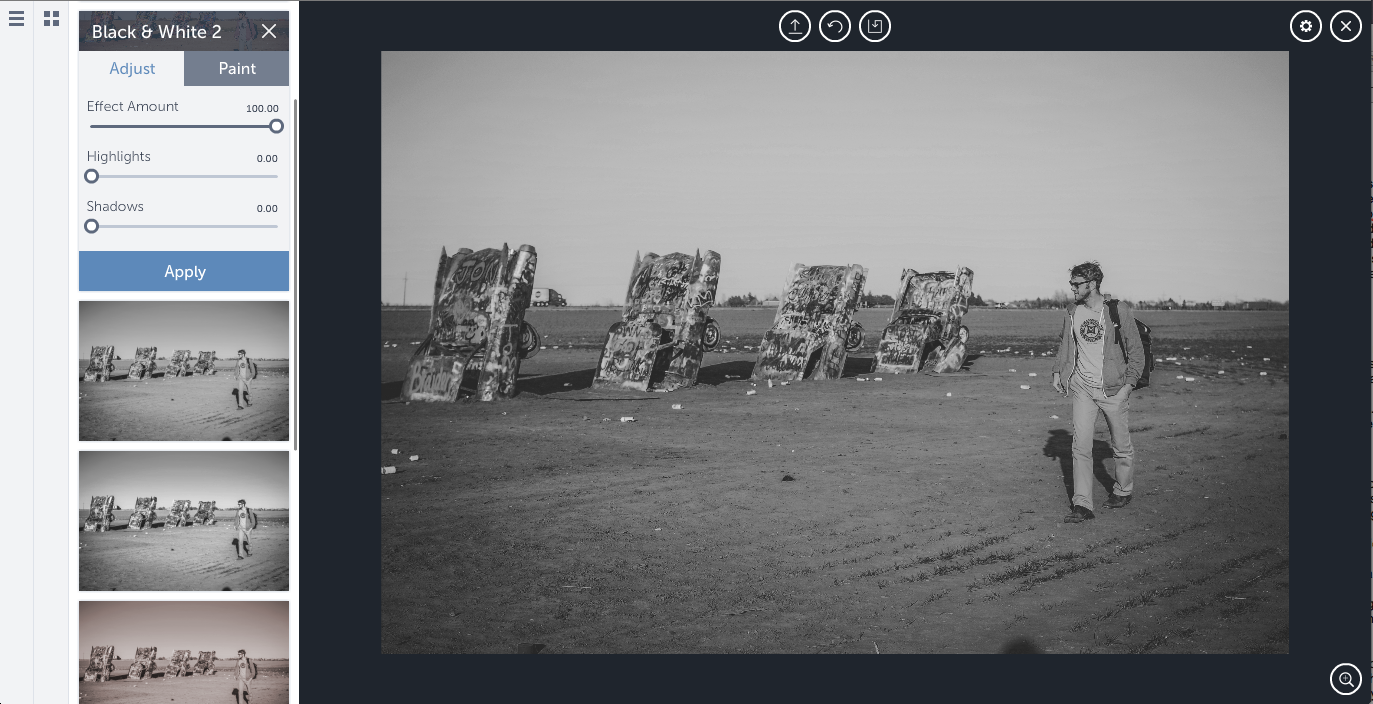Click the Highlights label
1373x704 pixels.
[118, 156]
